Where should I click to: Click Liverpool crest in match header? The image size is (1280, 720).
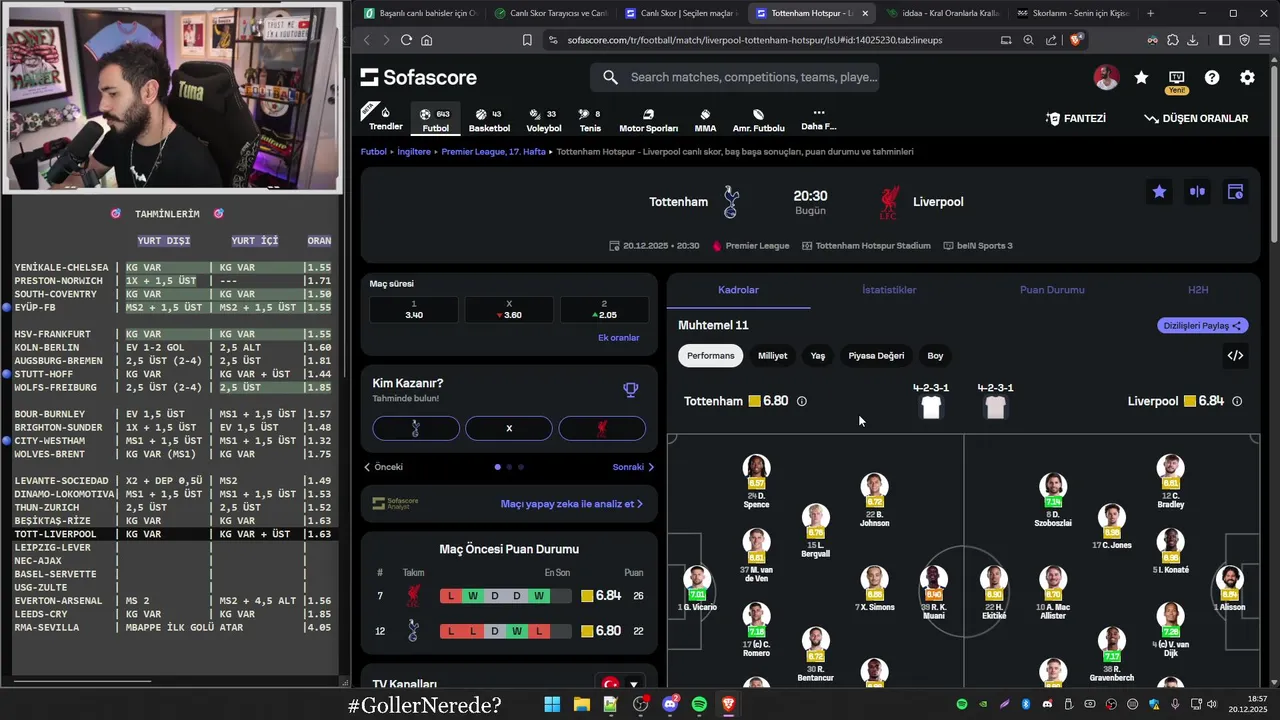(x=888, y=202)
